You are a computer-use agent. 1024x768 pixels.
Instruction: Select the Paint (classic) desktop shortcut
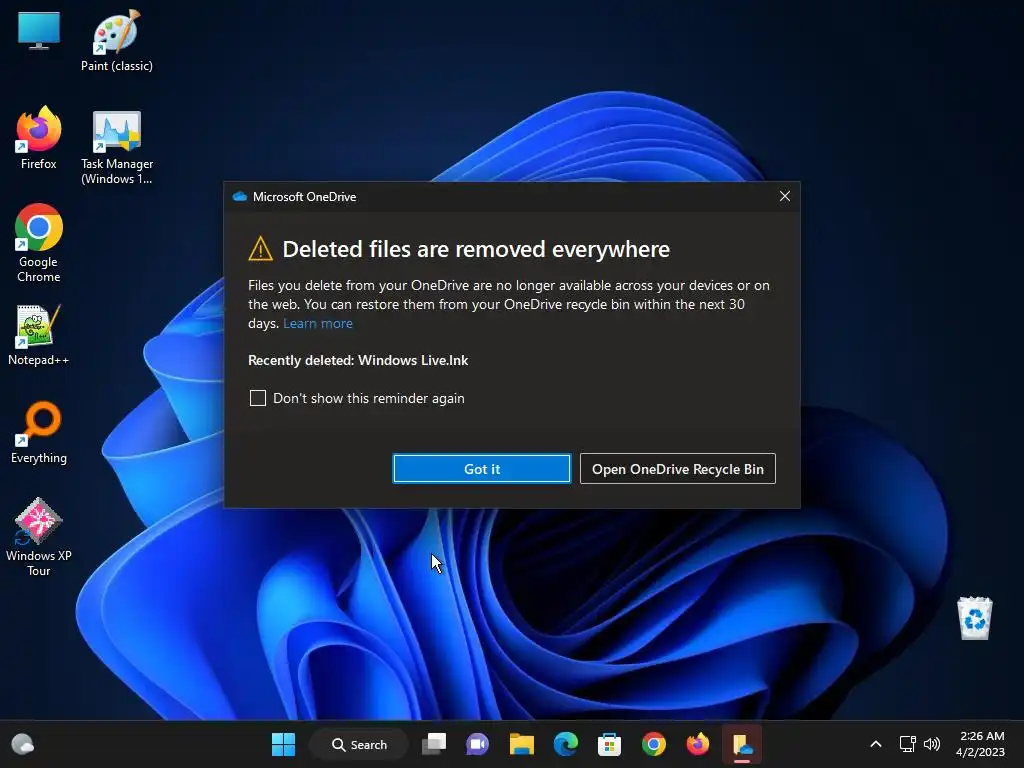point(117,40)
